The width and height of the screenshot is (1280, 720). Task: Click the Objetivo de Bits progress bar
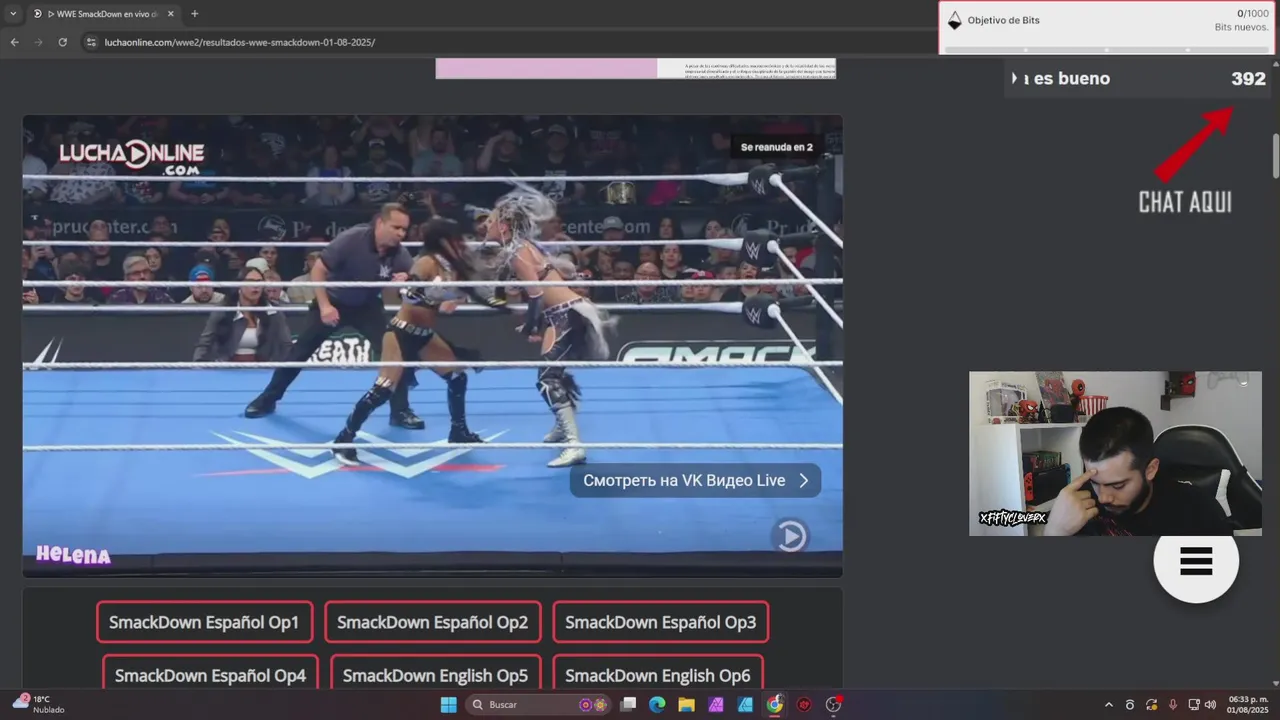[1106, 49]
